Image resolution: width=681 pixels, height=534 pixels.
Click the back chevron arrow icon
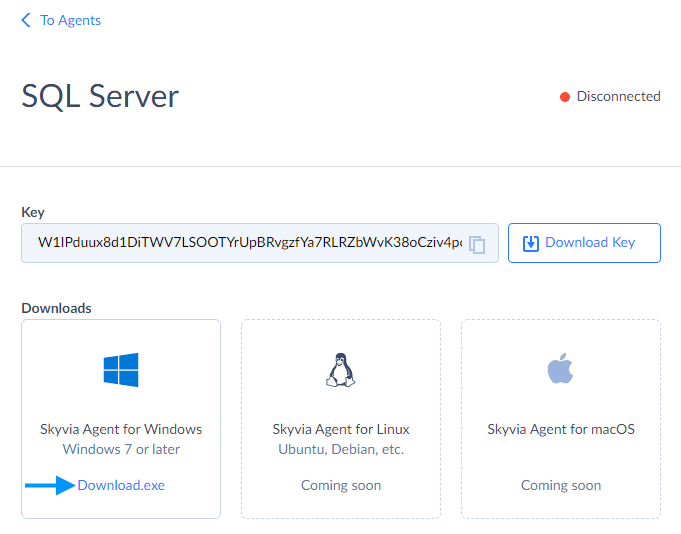26,20
